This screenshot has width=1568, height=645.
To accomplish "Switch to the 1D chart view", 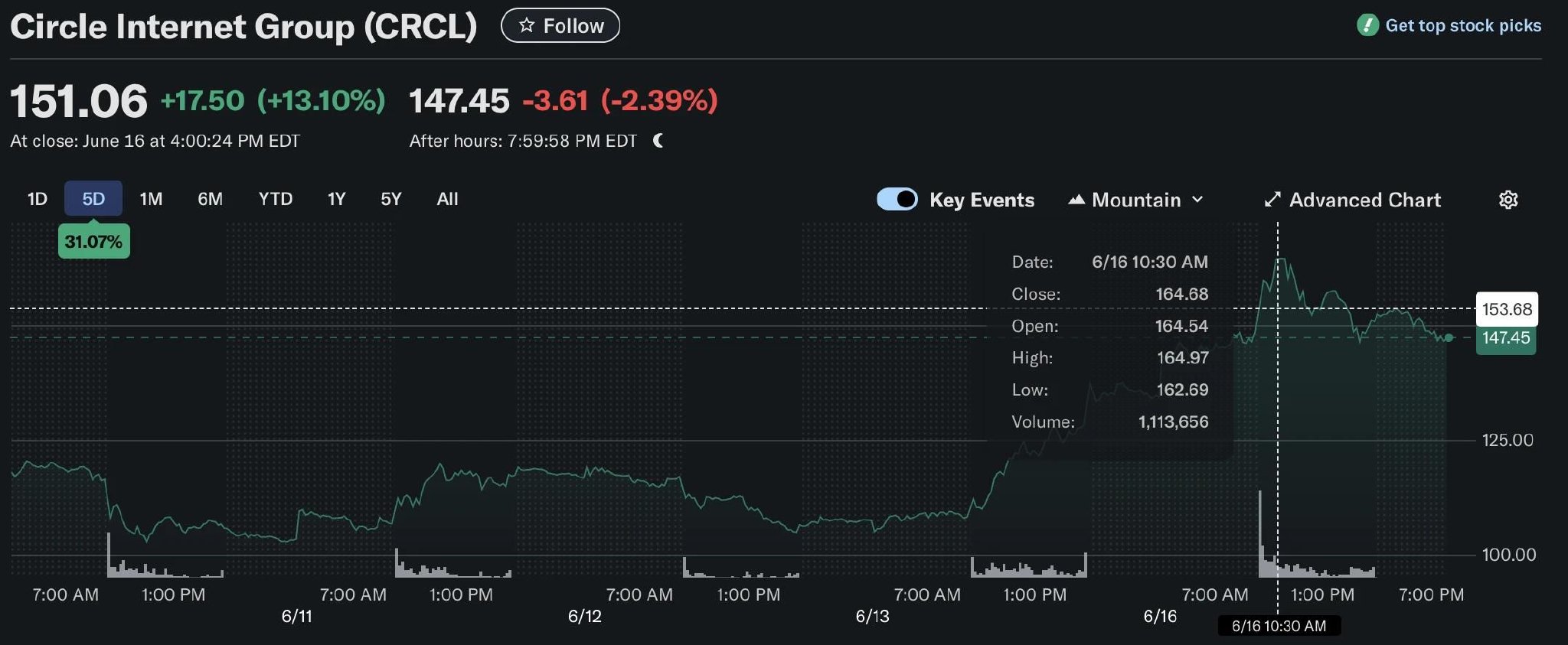I will [x=37, y=199].
